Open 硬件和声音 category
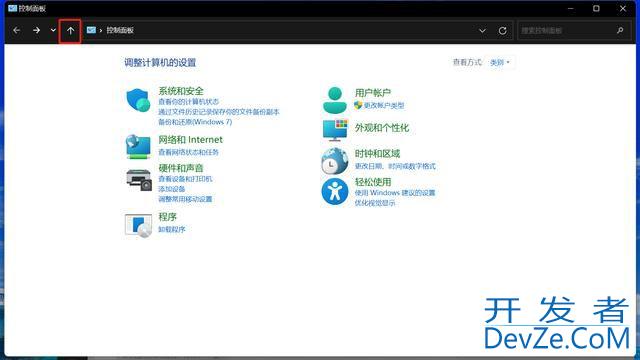The image size is (640, 360). (181, 168)
